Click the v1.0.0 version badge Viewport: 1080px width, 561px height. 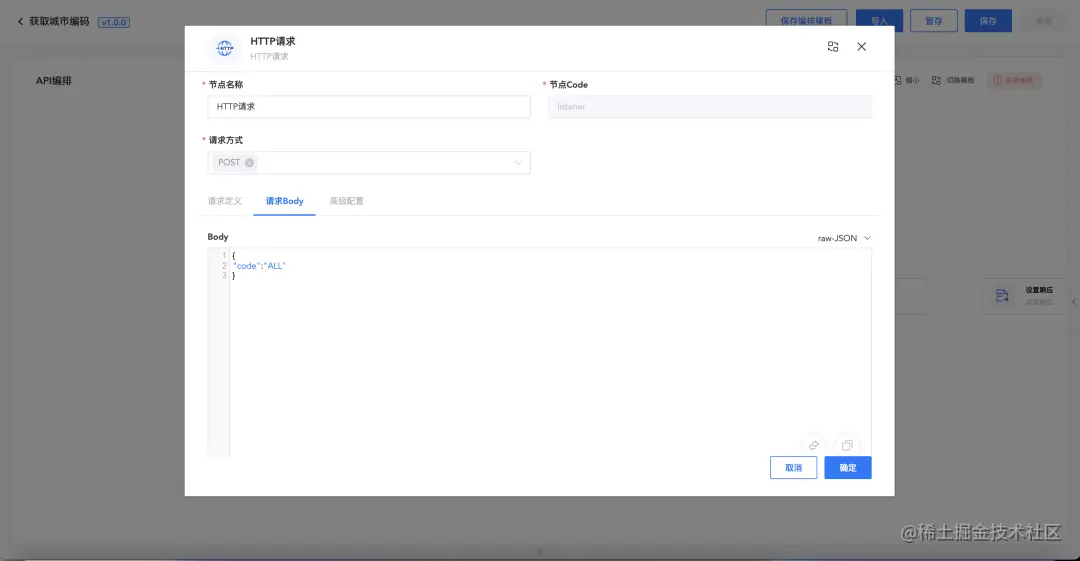[114, 22]
